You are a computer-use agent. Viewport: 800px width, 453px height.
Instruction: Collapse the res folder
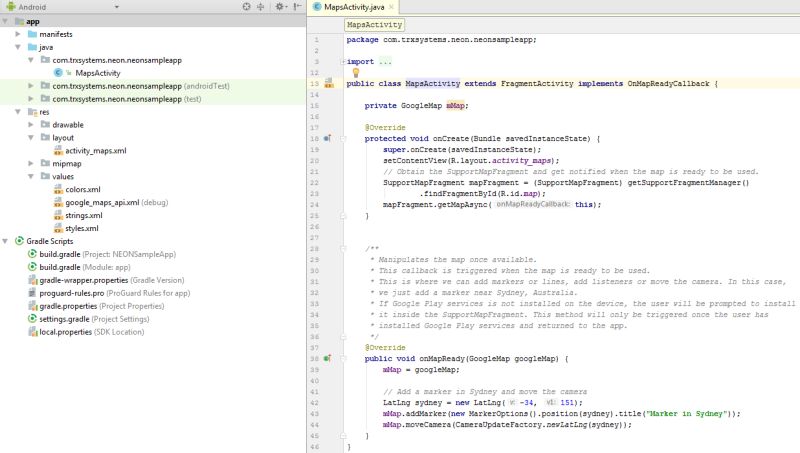[x=18, y=112]
